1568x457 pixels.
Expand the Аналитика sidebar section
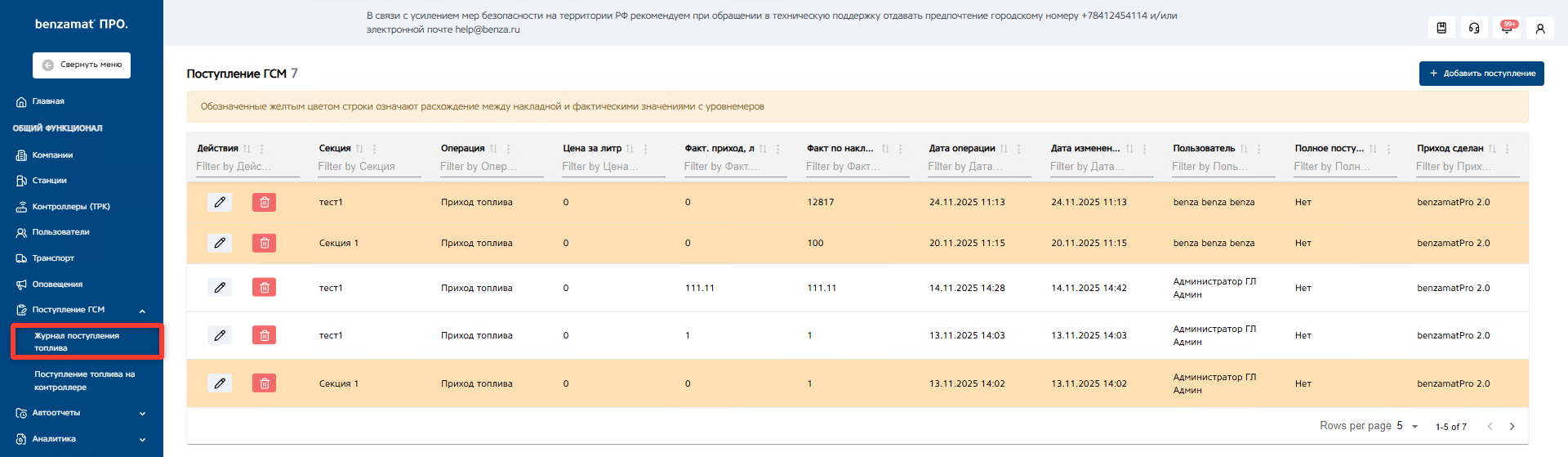tap(142, 439)
